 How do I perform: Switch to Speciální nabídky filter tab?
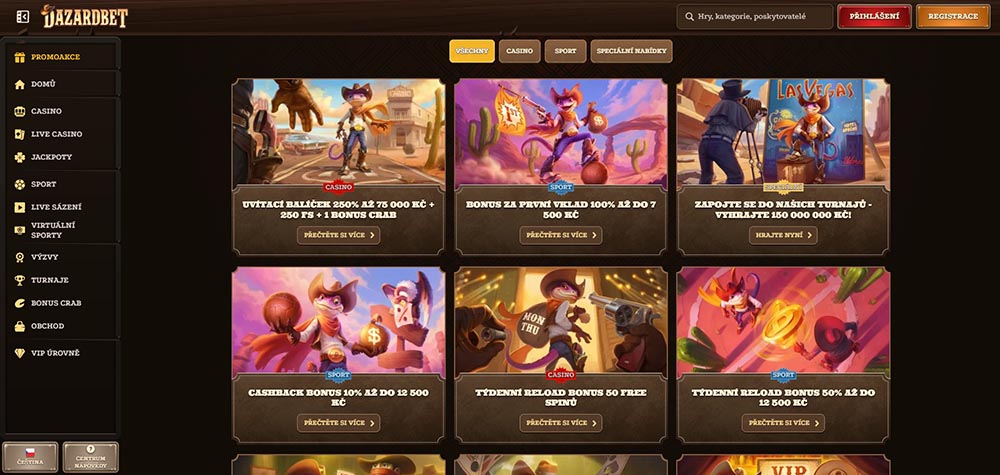click(x=631, y=51)
